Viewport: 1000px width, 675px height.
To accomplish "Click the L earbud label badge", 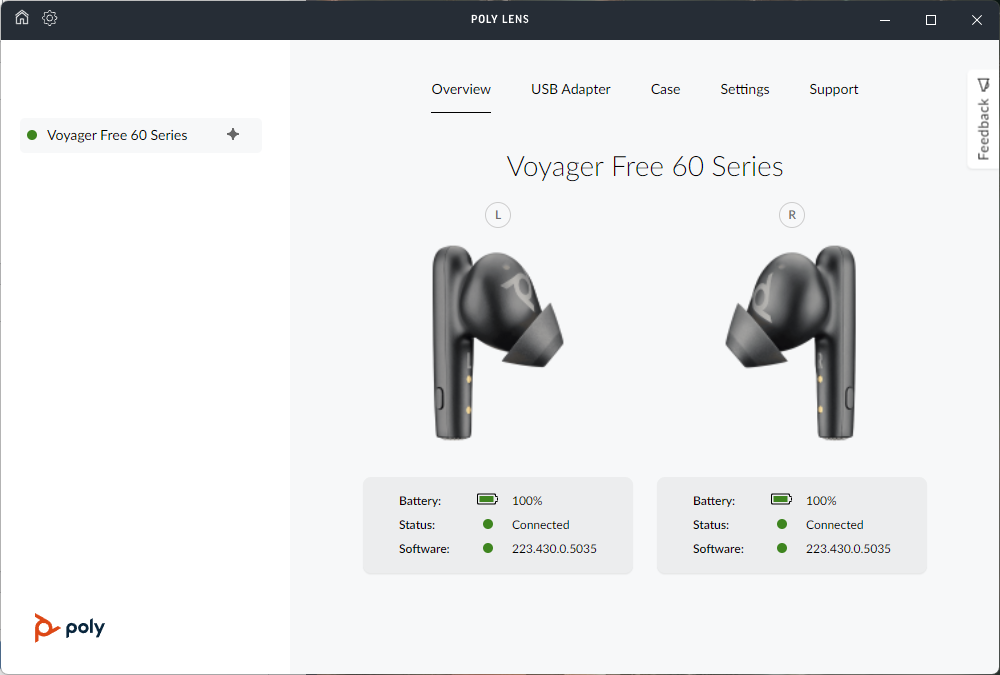I will pos(498,215).
